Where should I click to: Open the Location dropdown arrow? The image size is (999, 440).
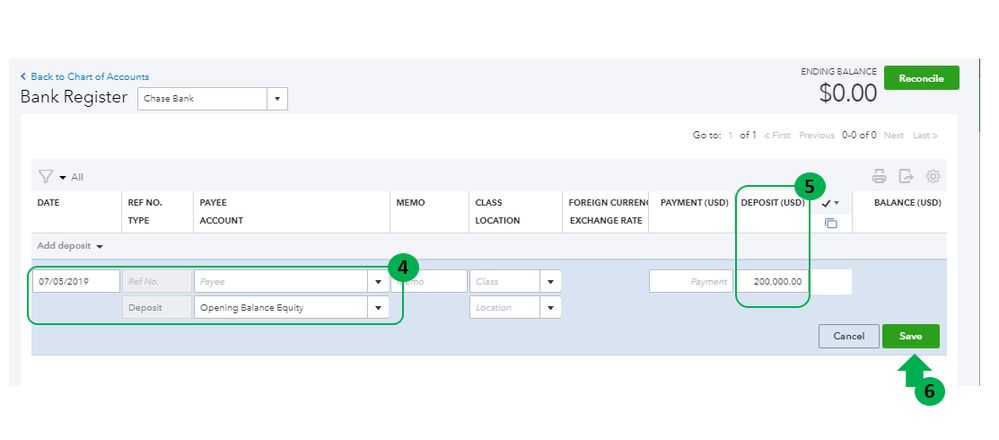tap(551, 308)
